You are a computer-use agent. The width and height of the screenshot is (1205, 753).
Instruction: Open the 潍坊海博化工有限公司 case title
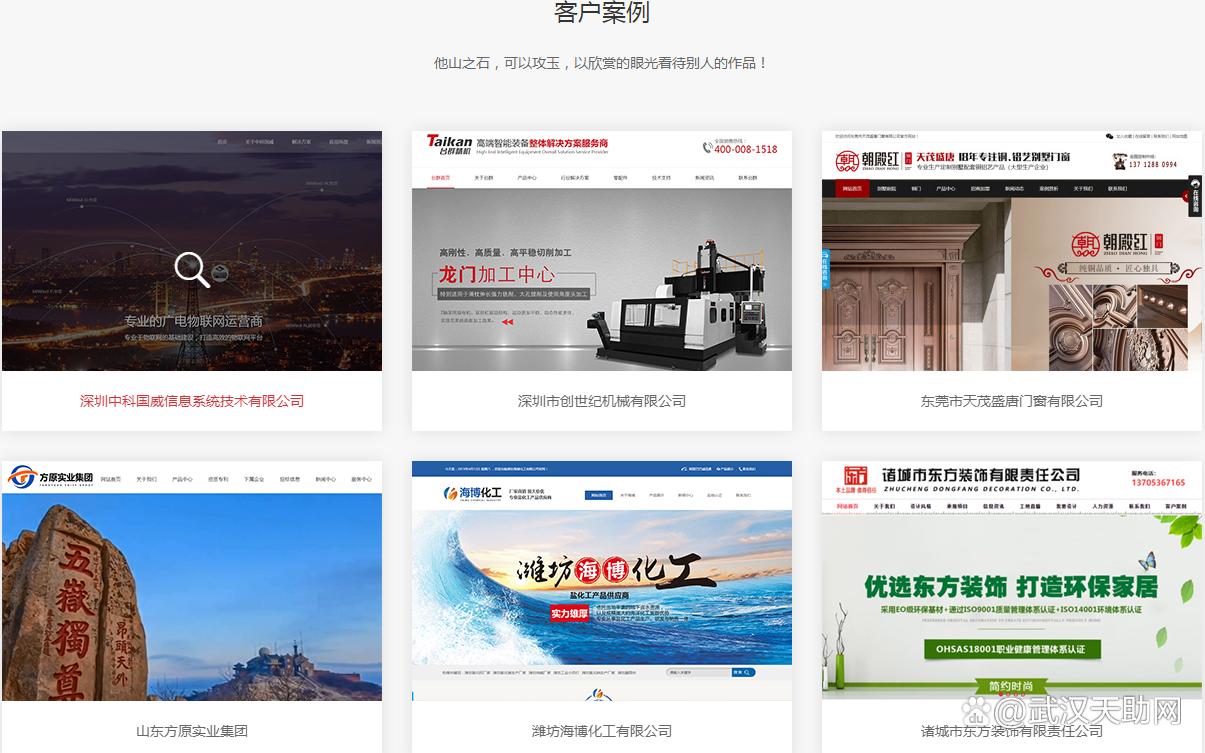tap(602, 731)
